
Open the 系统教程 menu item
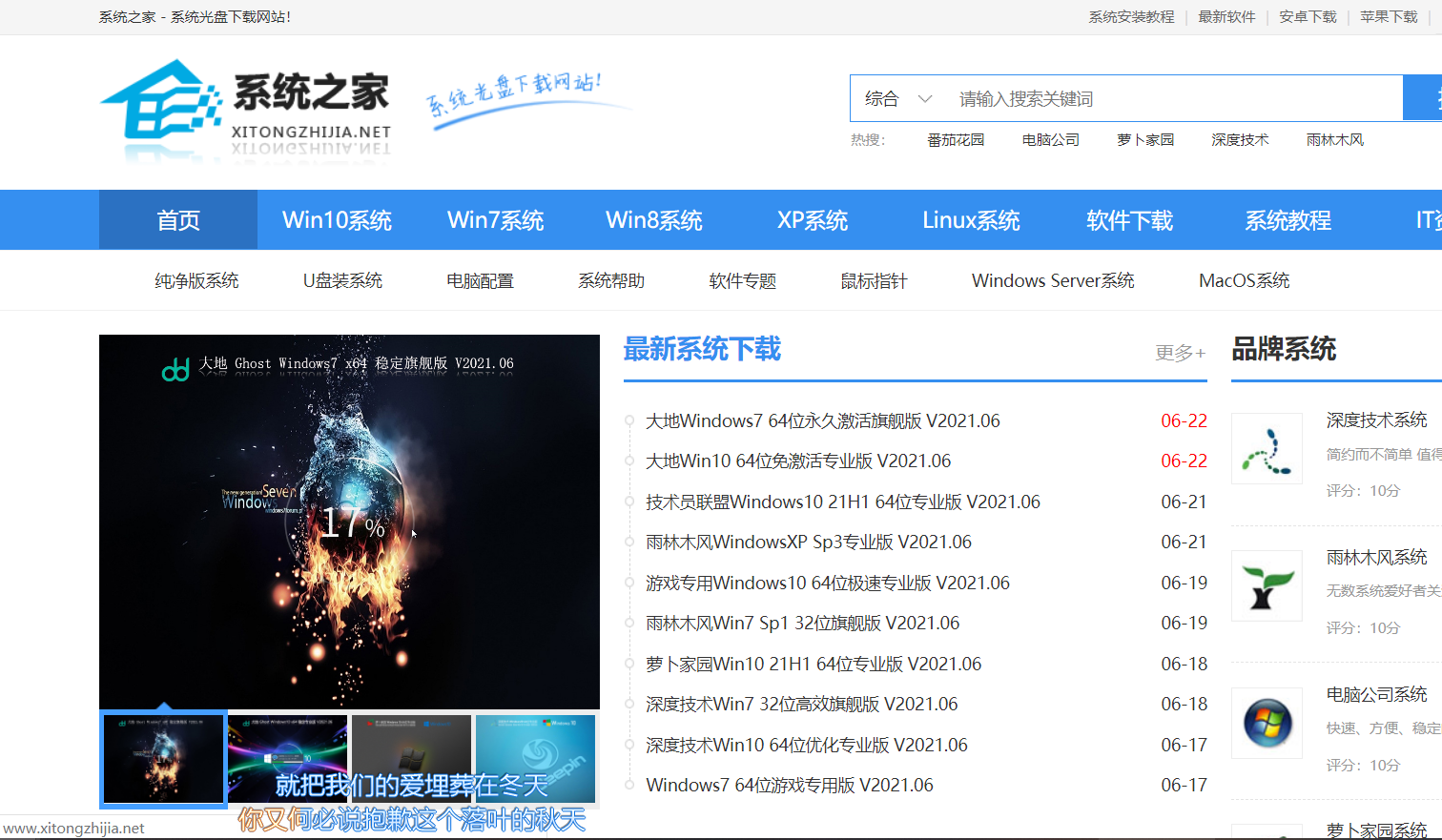click(1287, 219)
